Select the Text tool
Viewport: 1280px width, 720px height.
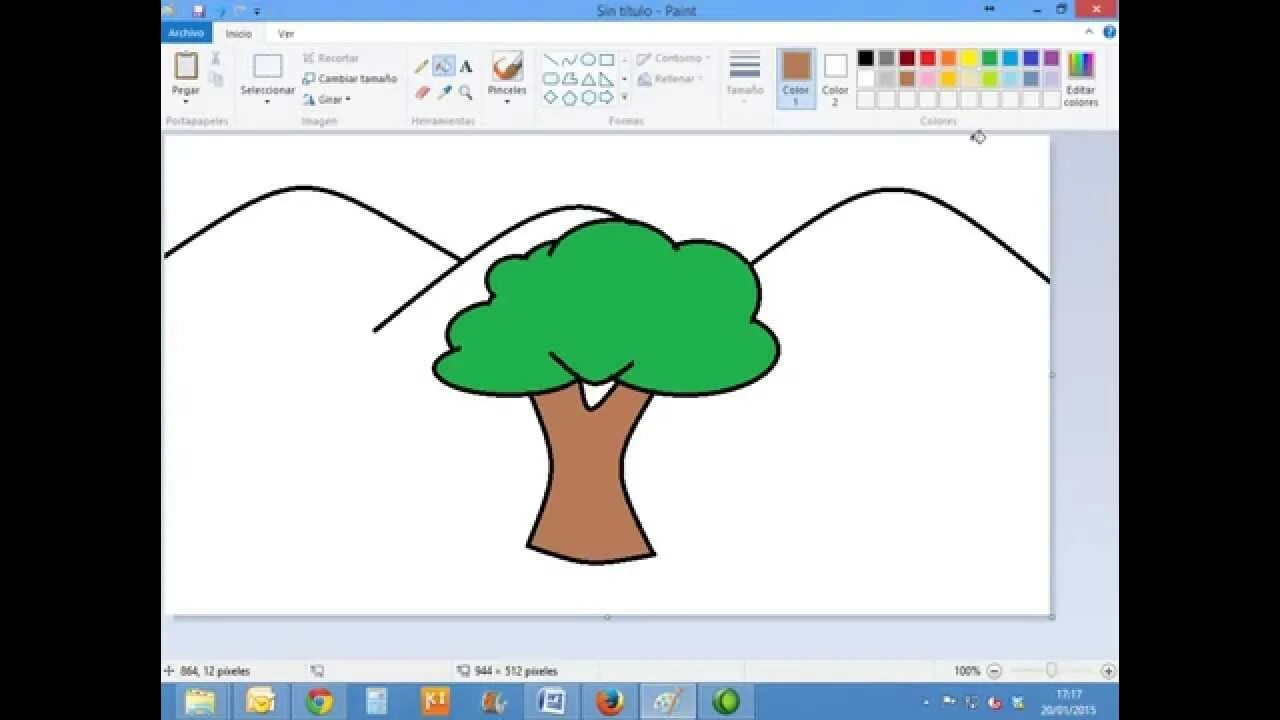coord(466,67)
